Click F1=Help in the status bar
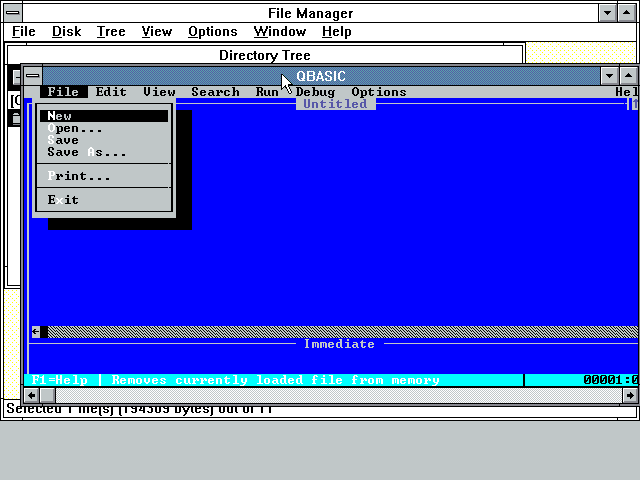 tap(60, 380)
